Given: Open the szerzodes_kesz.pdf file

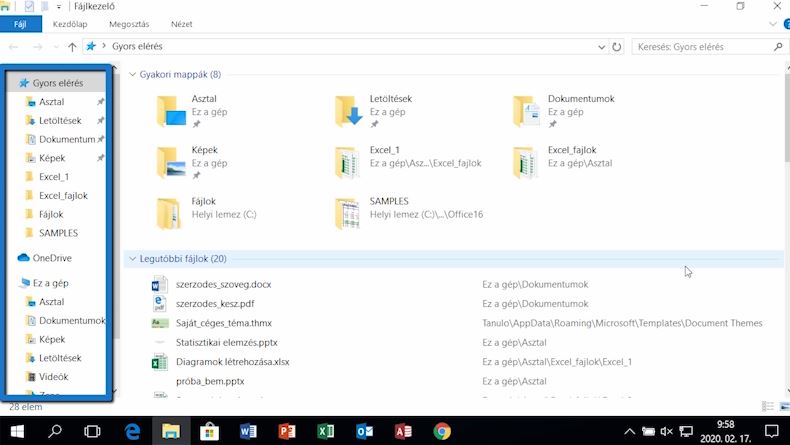Looking at the screenshot, I should 215,303.
